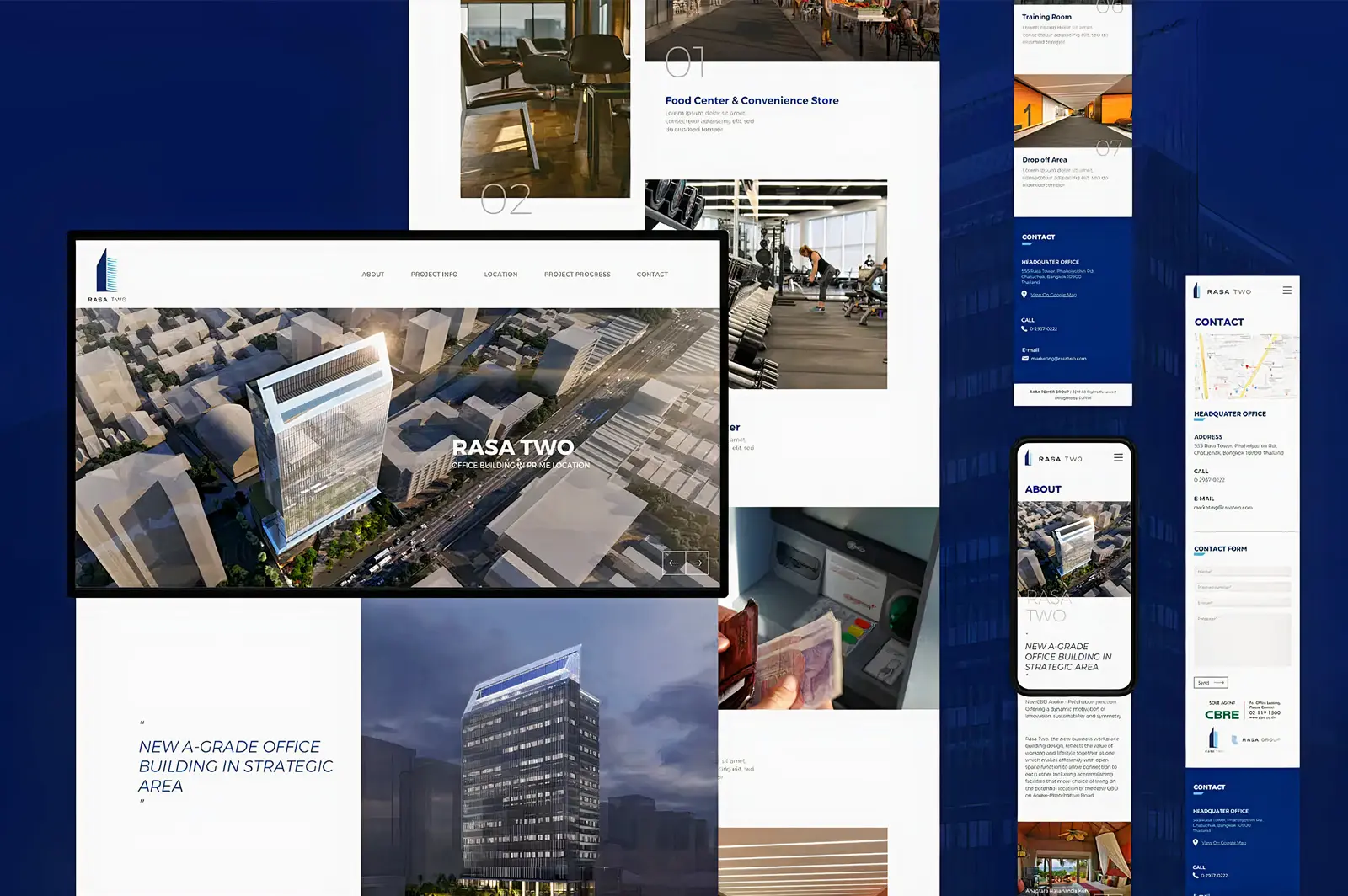Click the map thumbnail under the CONTACT heading
Viewport: 1348px width, 896px height.
click(1246, 367)
